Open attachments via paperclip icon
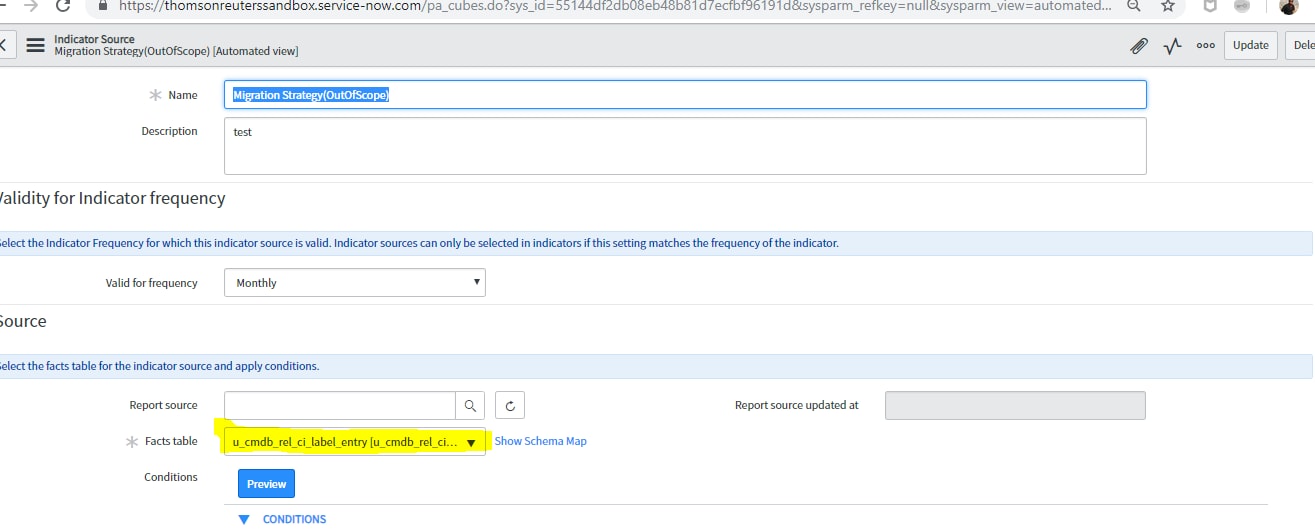This screenshot has width=1315, height=531. [1138, 45]
